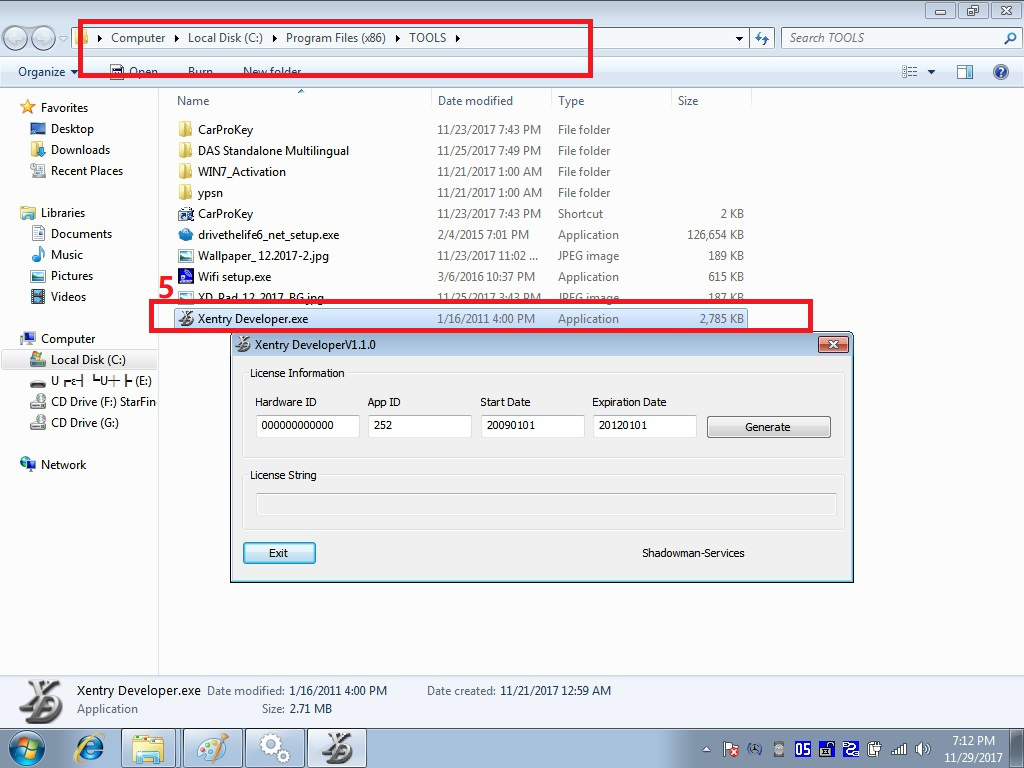
Task: Click the Generate button
Action: tap(768, 427)
